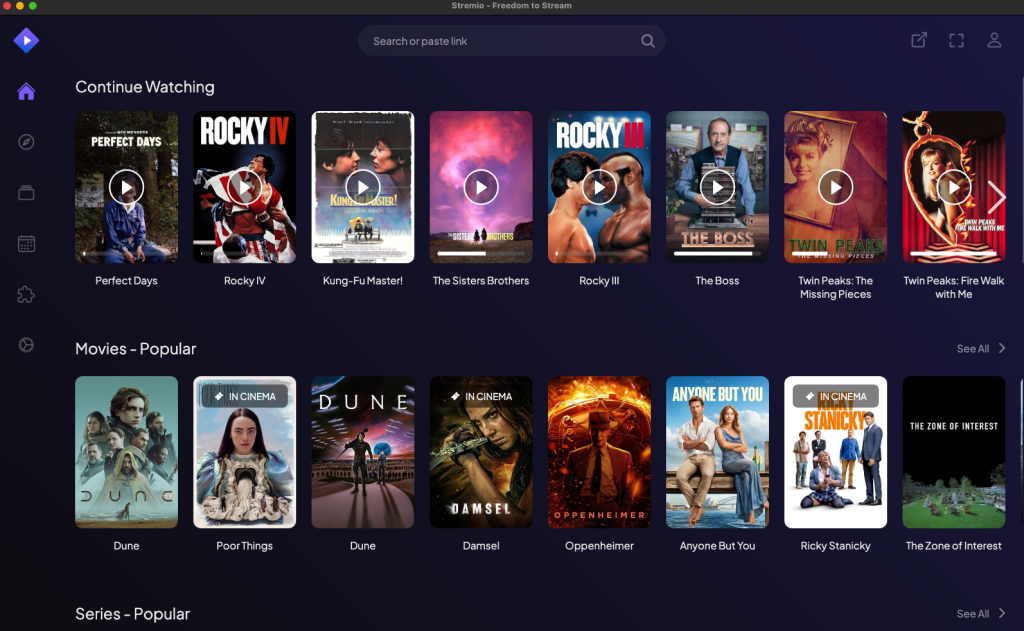Viewport: 1024px width, 631px height.
Task: Play Perfect Days from Continue Watching
Action: [126, 187]
